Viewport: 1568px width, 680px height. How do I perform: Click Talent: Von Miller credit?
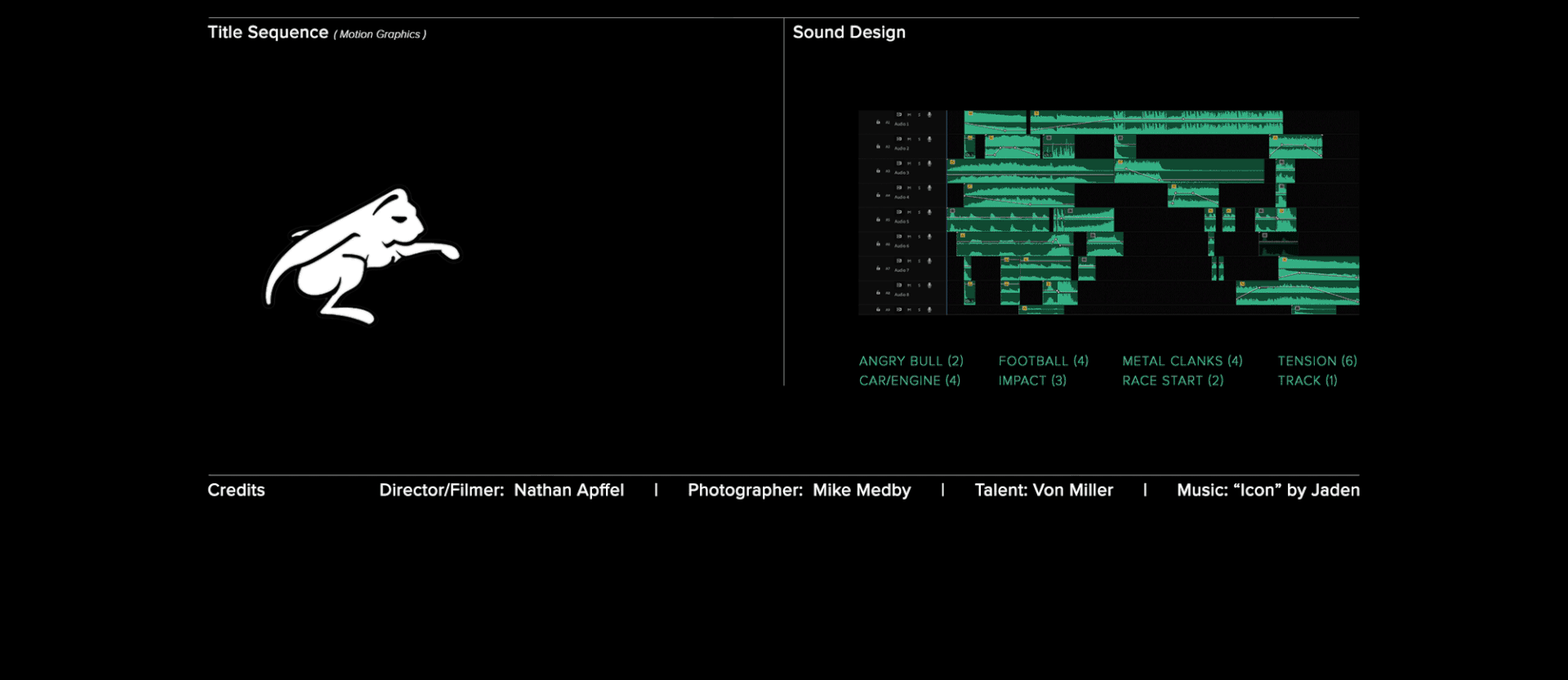(x=1044, y=490)
